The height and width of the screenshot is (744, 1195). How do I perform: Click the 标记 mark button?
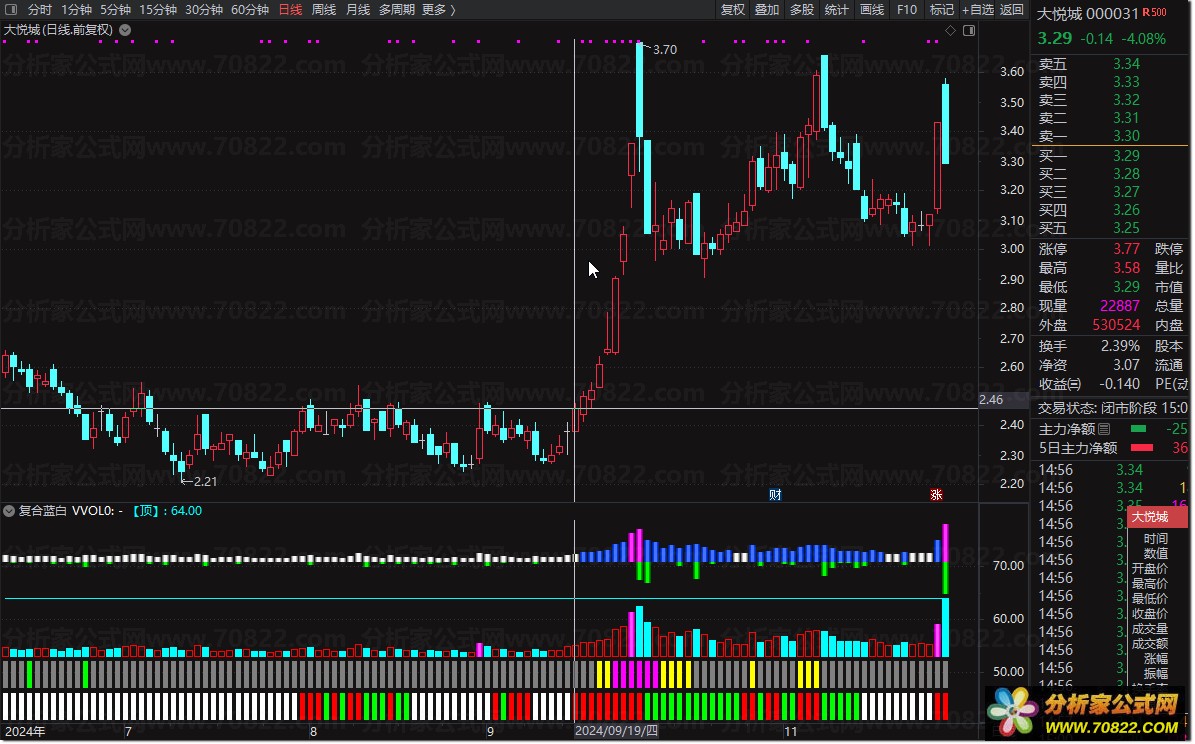tap(942, 9)
